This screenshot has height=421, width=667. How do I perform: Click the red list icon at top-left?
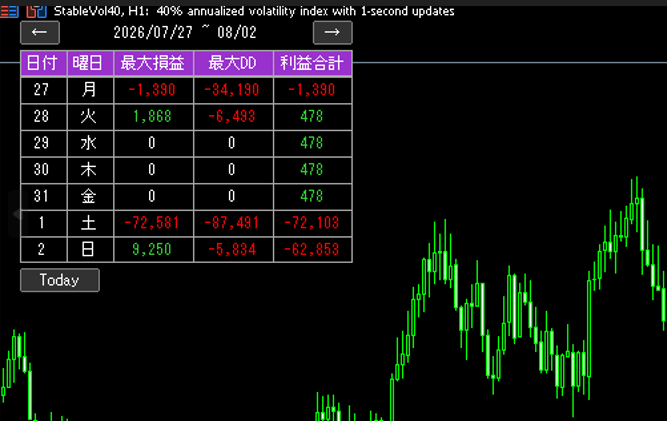pos(9,11)
